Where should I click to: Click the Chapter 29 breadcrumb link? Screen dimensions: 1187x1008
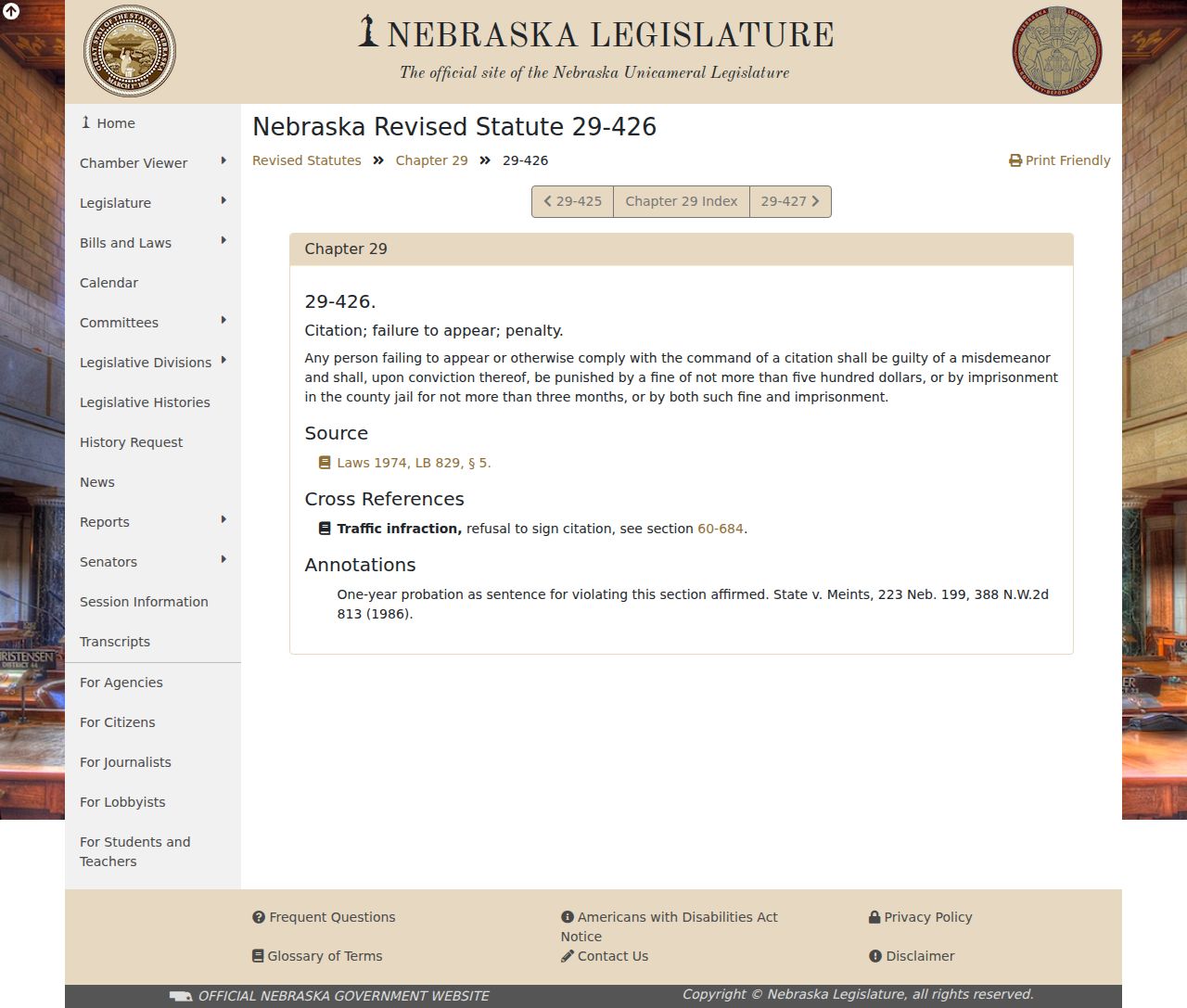pyautogui.click(x=432, y=160)
